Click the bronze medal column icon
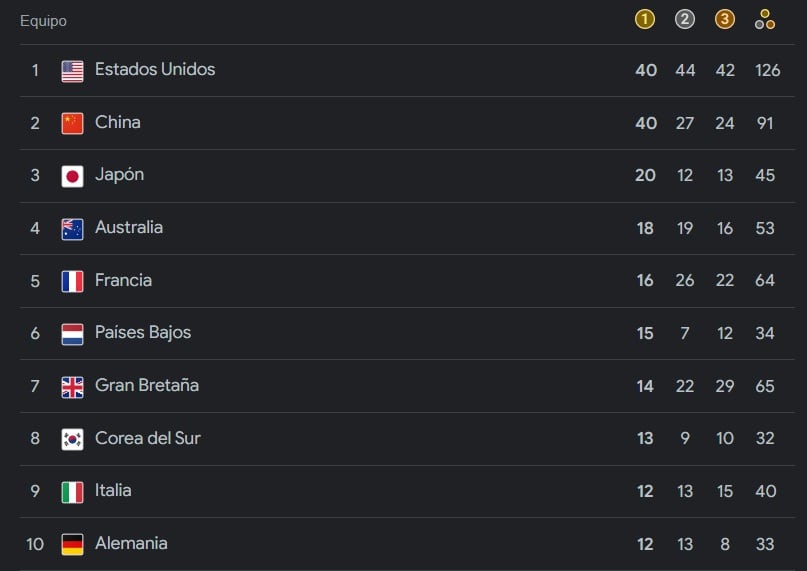807x571 pixels. point(725,19)
